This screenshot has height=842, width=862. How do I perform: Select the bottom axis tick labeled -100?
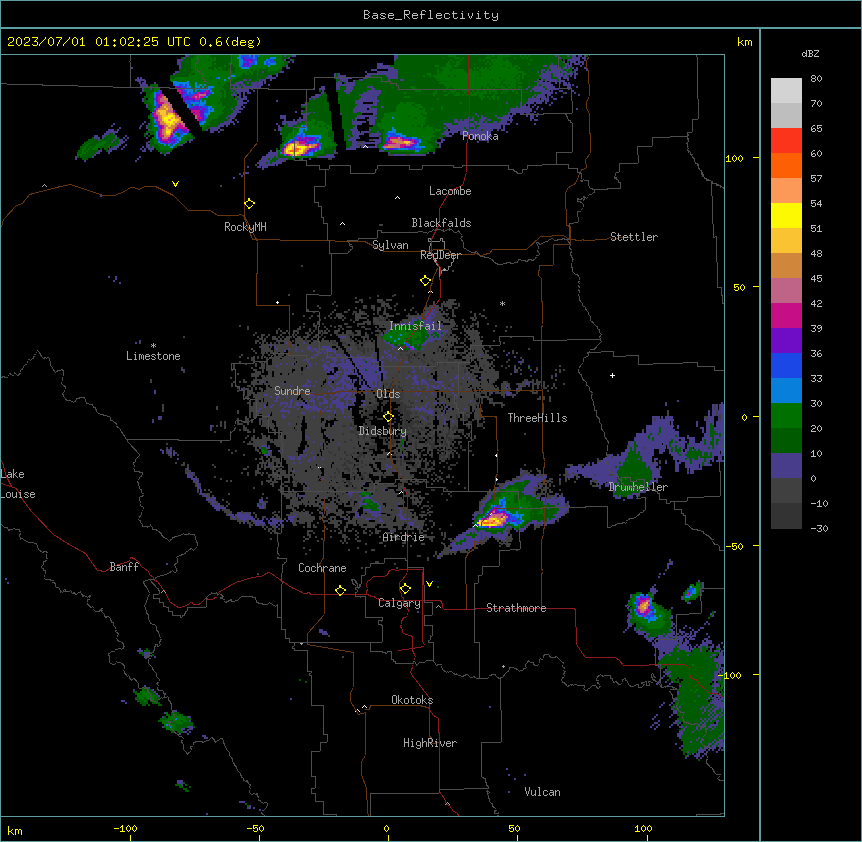125,828
